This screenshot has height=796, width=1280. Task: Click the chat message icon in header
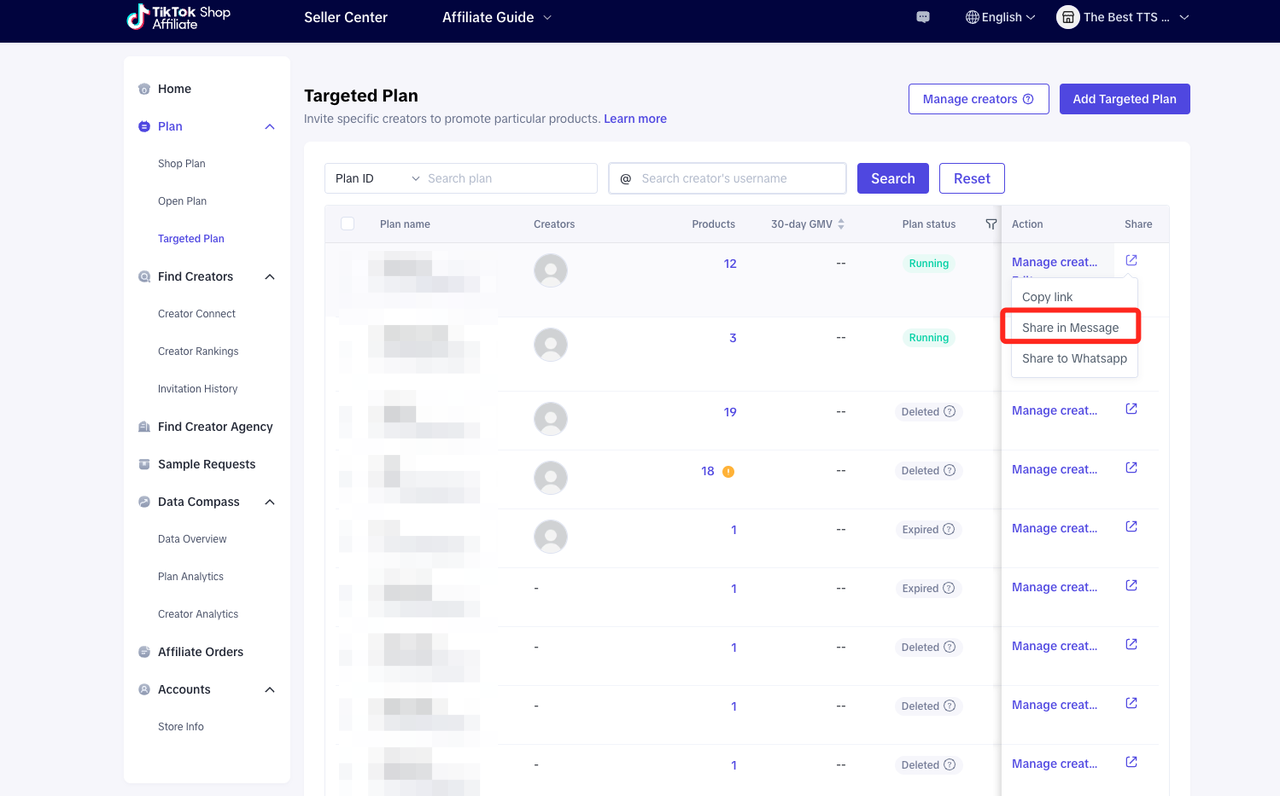coord(922,17)
